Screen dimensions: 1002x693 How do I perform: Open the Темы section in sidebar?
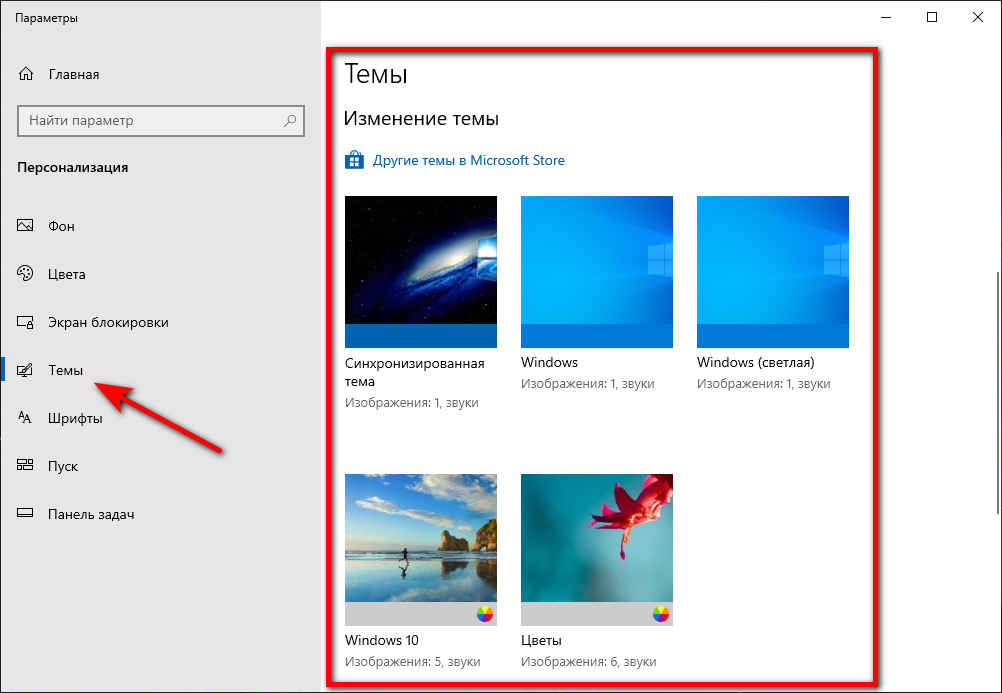66,370
